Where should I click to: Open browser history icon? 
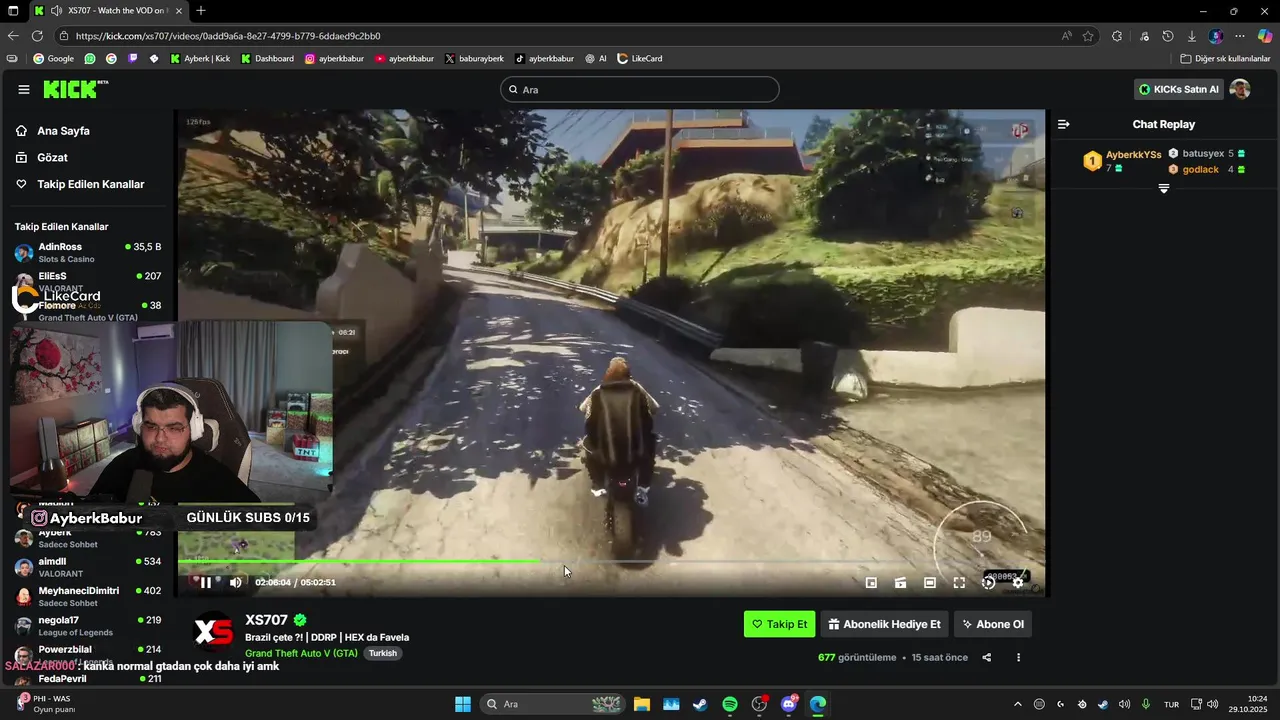point(1168,36)
